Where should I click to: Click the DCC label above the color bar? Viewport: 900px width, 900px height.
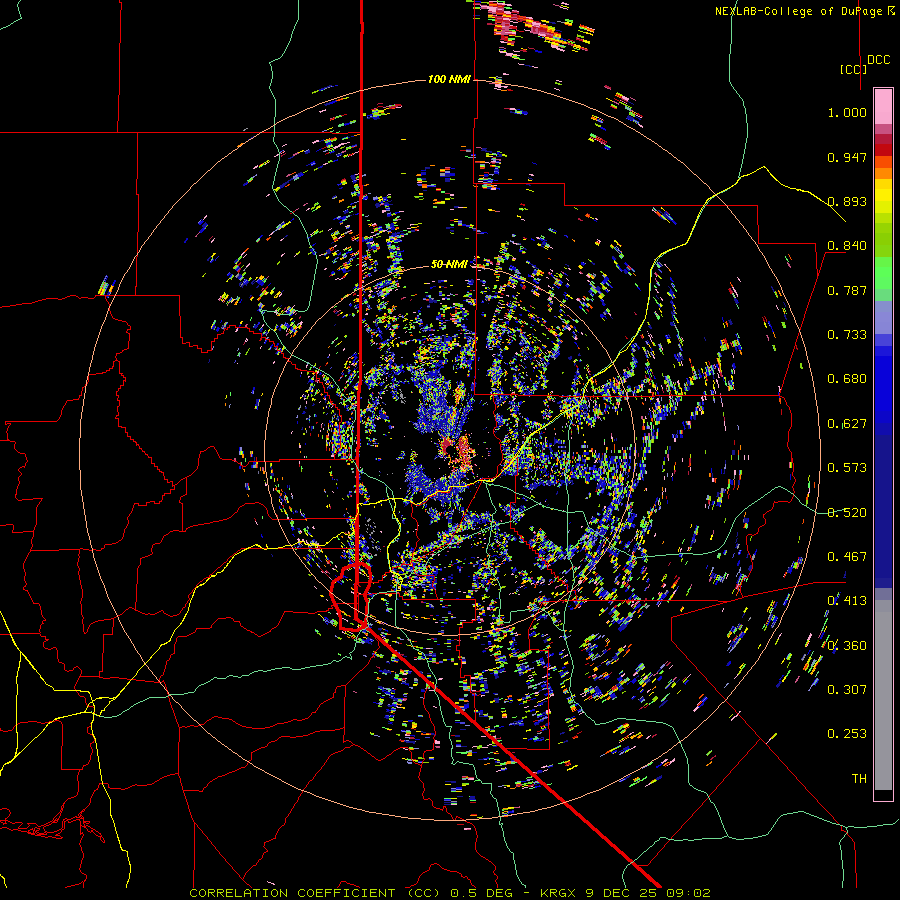click(879, 60)
